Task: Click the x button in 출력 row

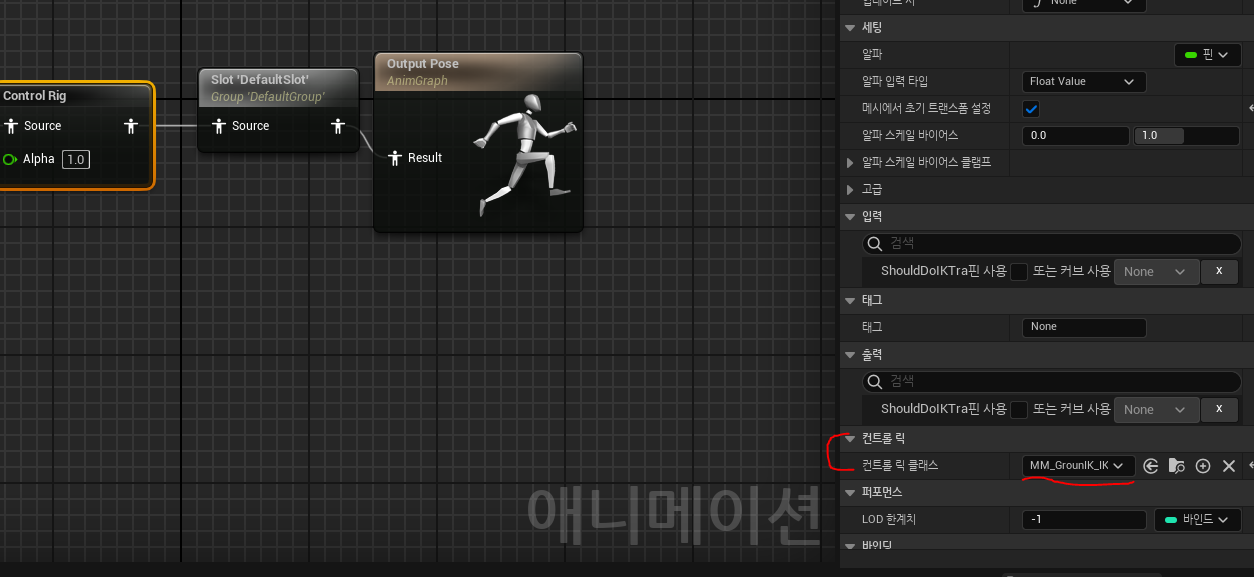Action: coord(1218,410)
